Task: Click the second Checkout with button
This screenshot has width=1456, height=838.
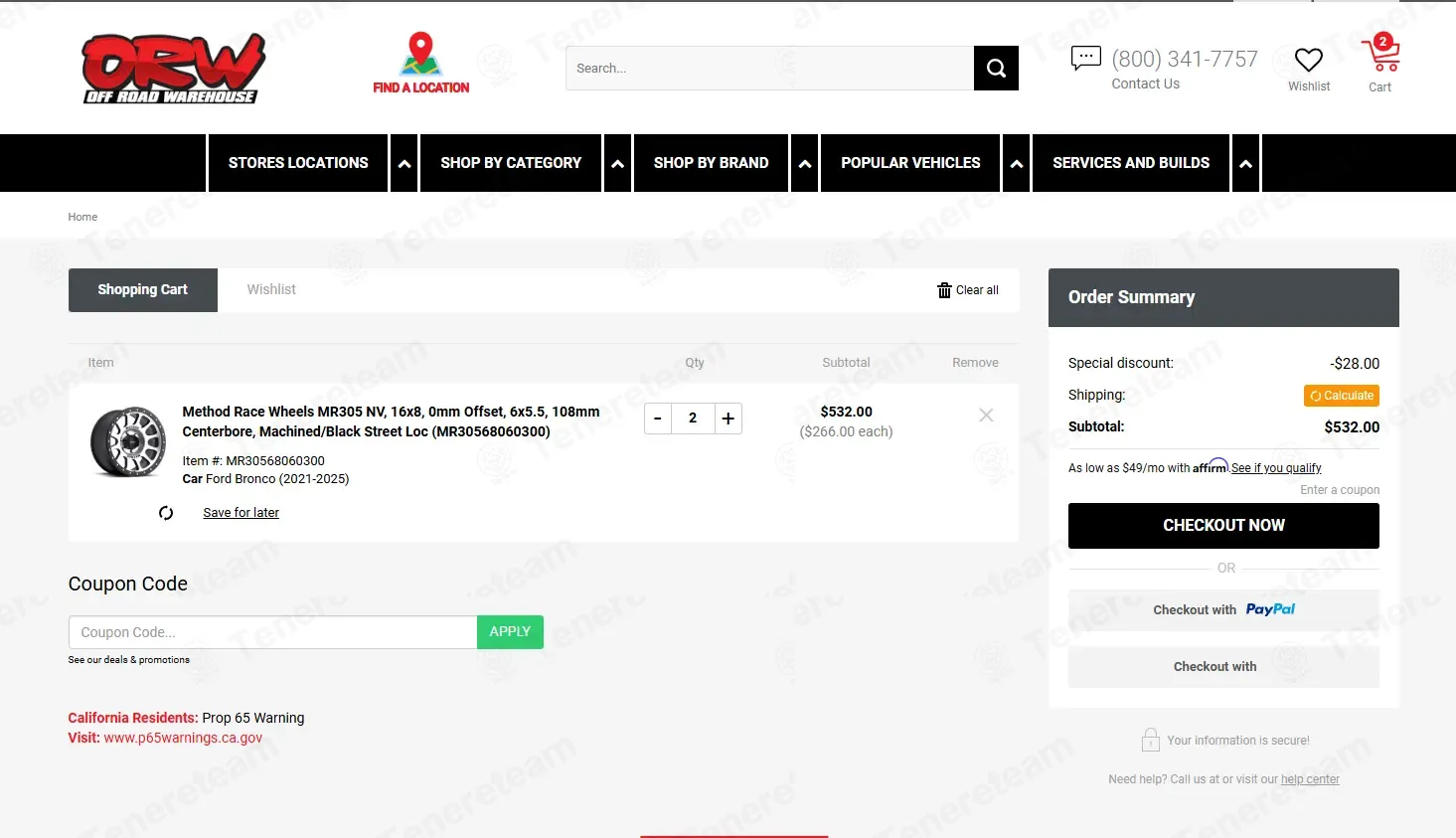Action: coord(1223,667)
